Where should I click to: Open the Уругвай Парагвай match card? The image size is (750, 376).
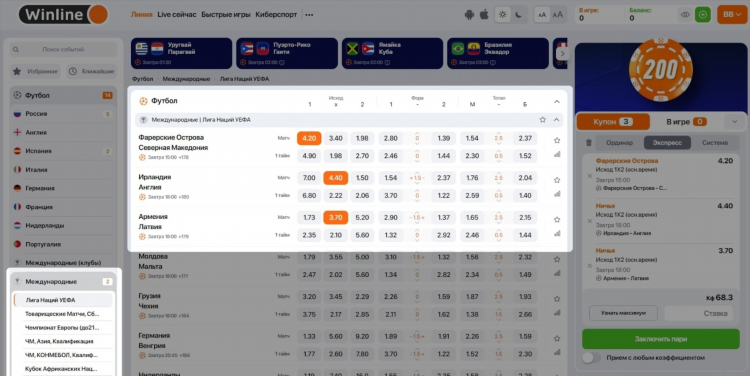pyautogui.click(x=181, y=53)
